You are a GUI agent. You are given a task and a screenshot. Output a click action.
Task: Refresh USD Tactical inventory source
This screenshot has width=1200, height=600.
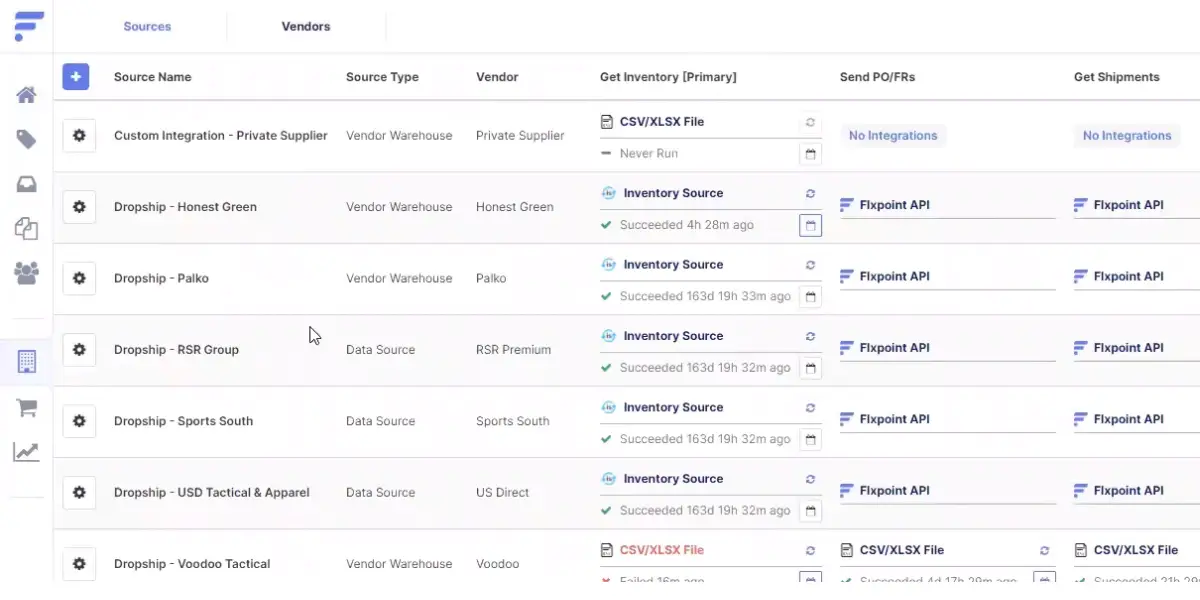point(810,479)
